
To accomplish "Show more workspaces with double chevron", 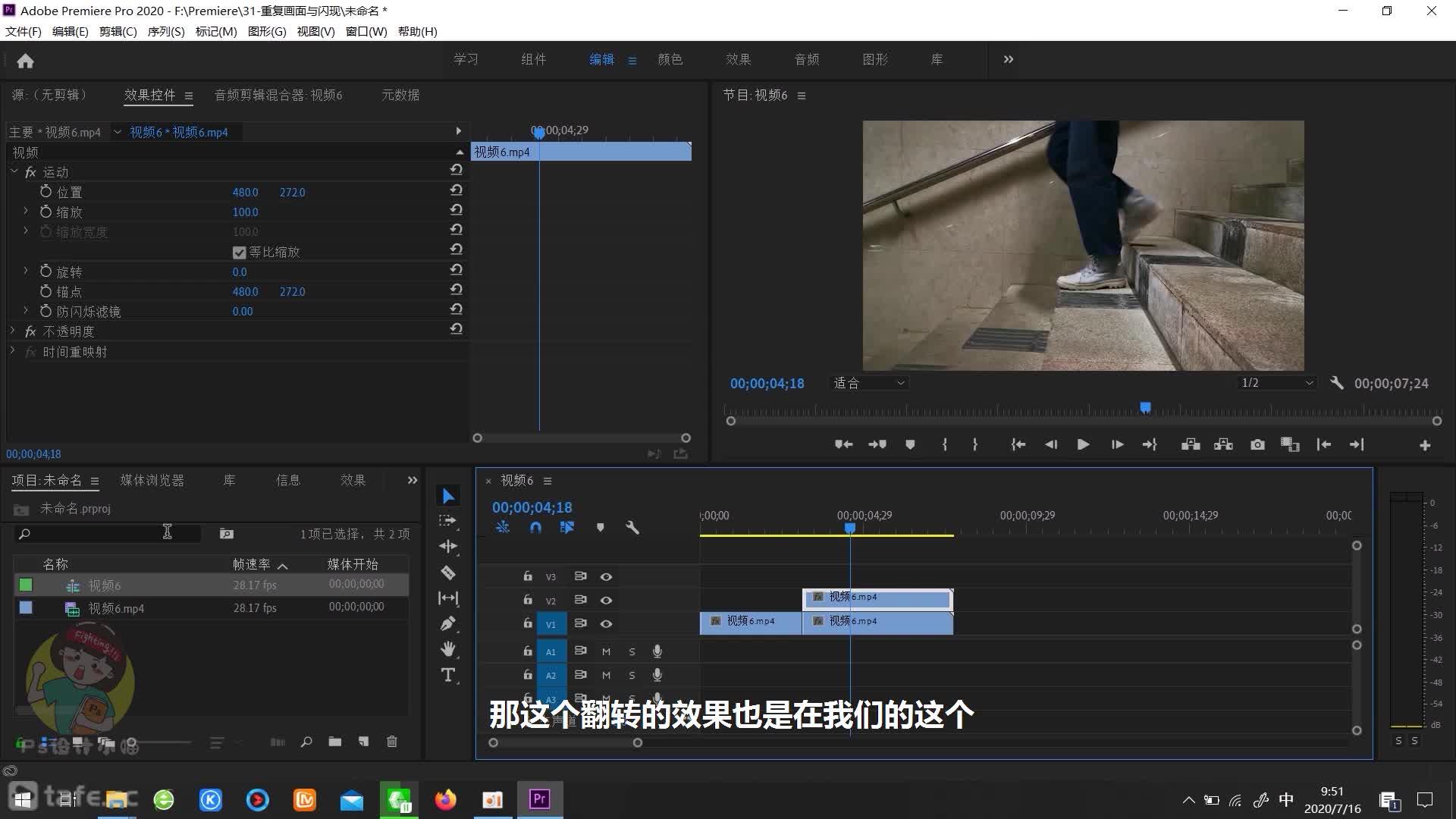I will click(x=1008, y=59).
